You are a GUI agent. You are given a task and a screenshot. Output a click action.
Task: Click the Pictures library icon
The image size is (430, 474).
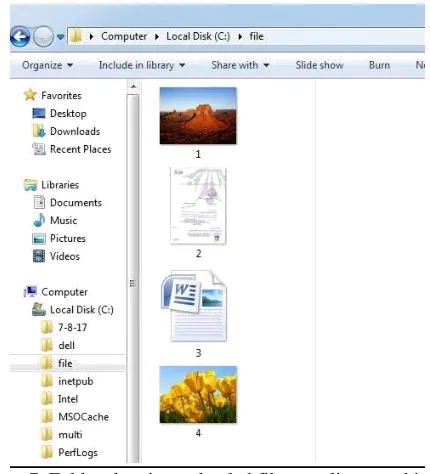point(39,239)
